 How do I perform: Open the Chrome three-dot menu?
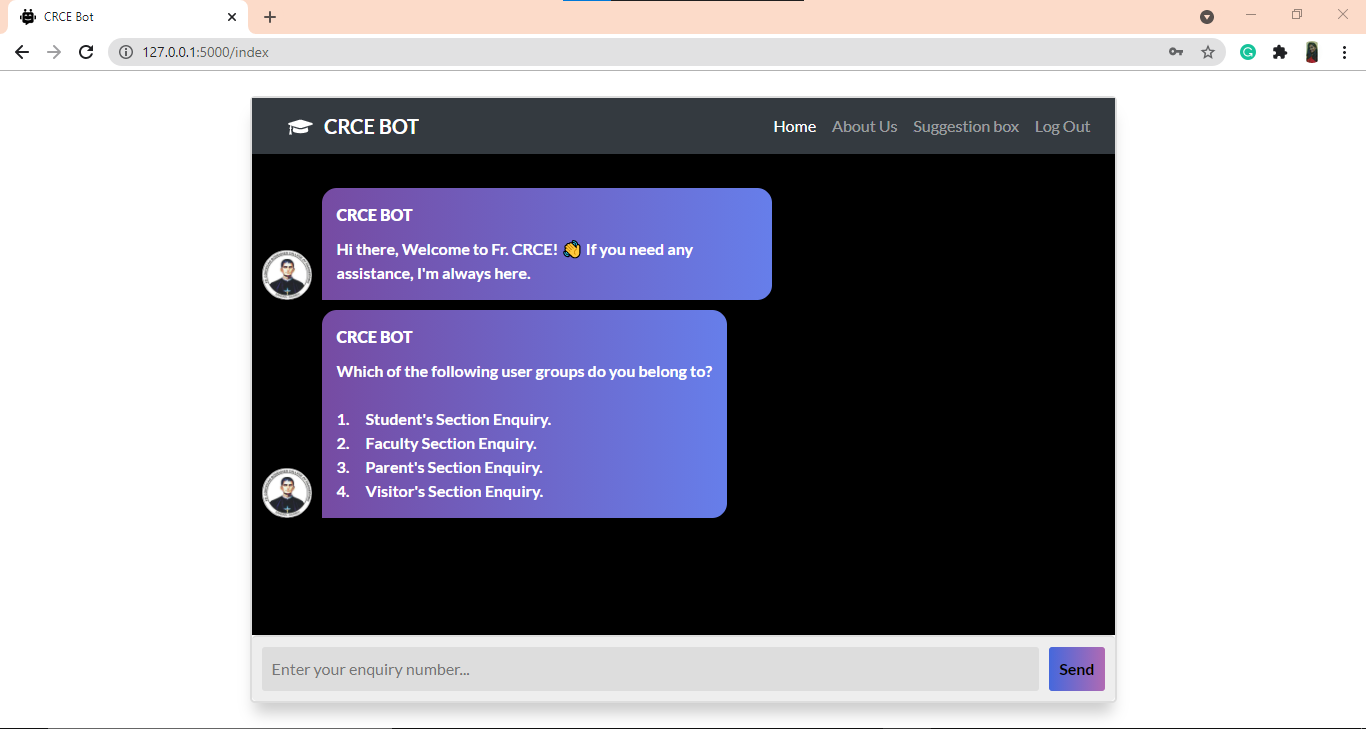1344,51
